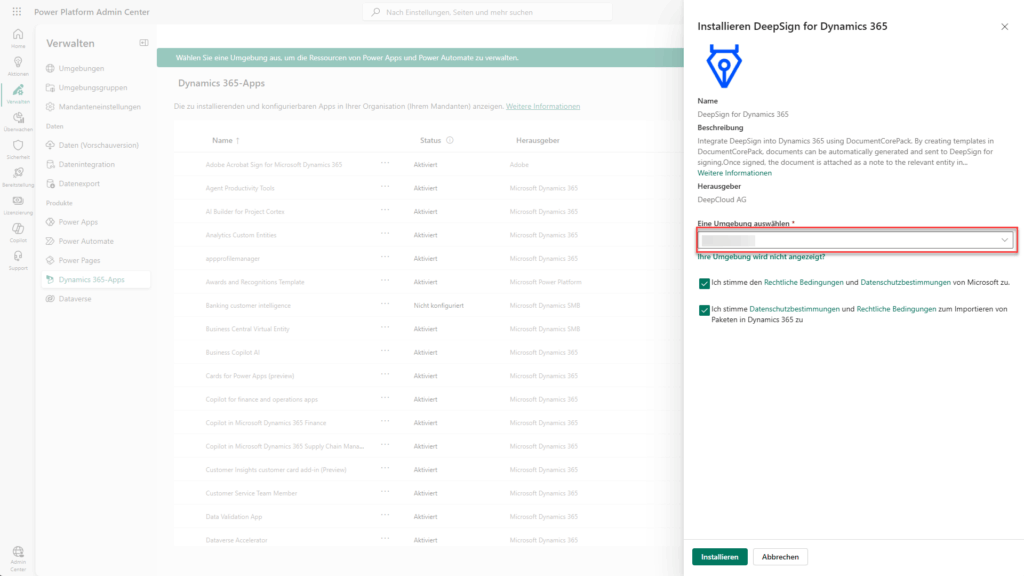The image size is (1024, 576).
Task: Open more options for Banking customer intelligence
Action: [385, 304]
